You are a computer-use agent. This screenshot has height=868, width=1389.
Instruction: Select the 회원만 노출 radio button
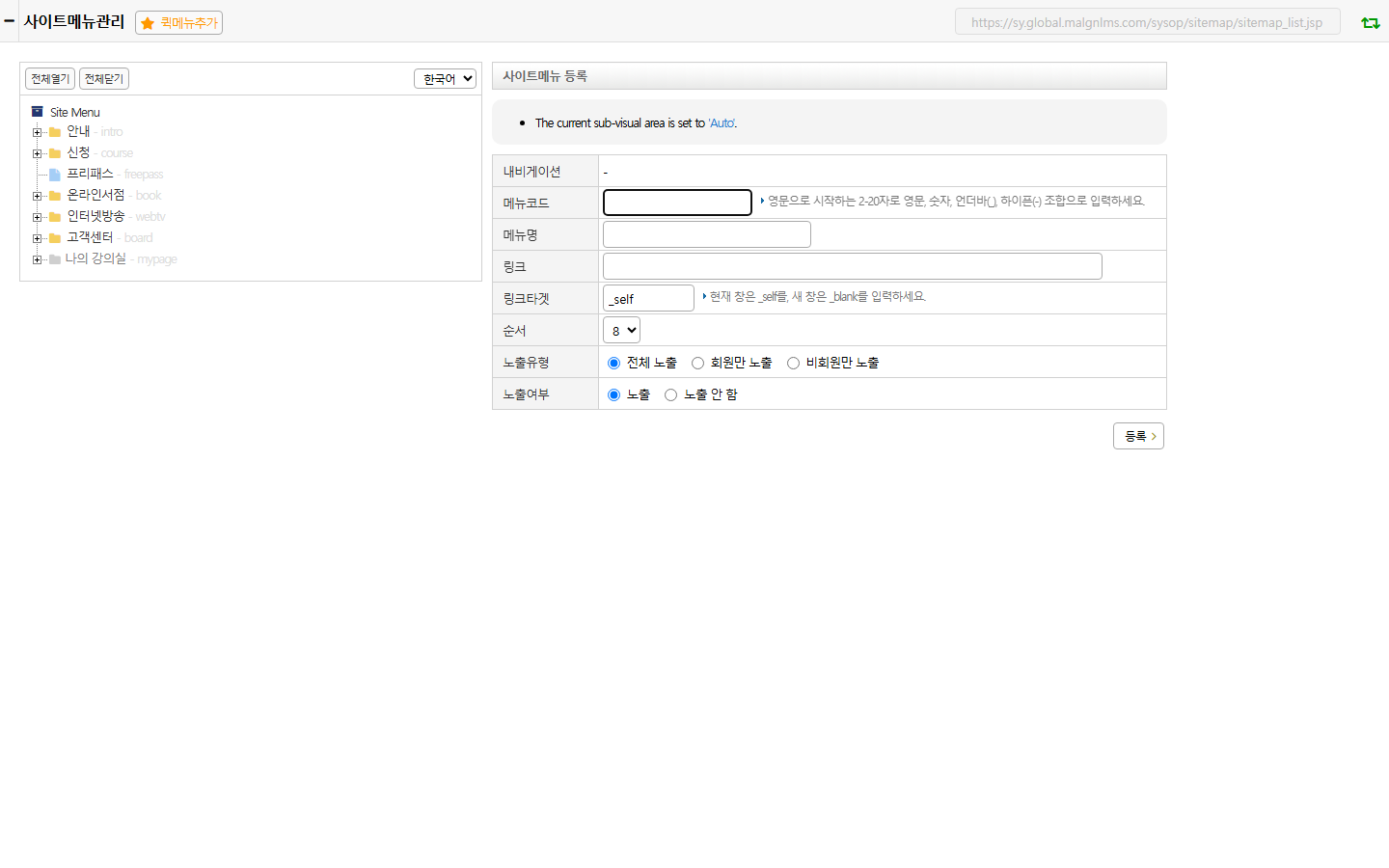tap(697, 363)
